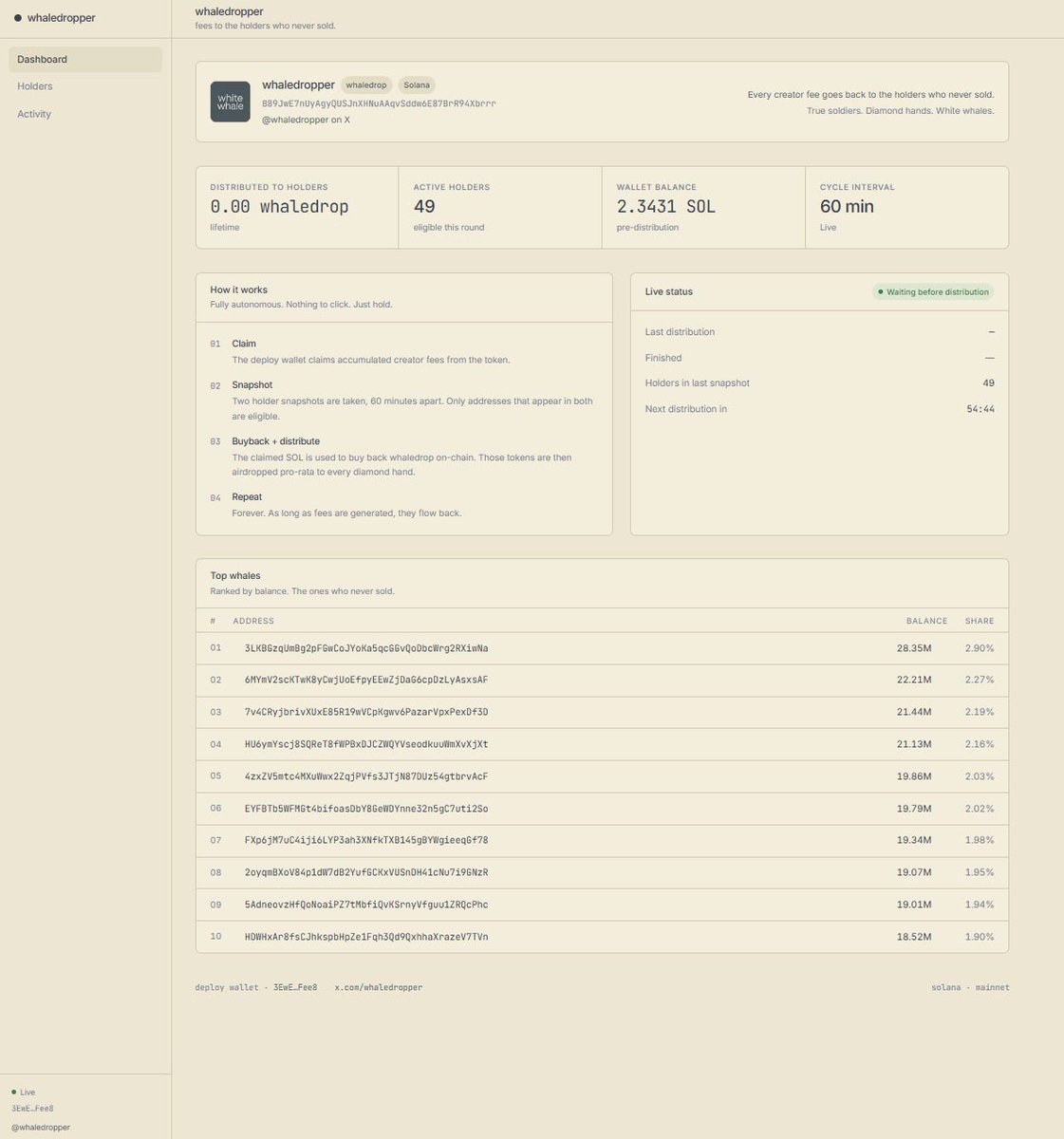
Task: Click the 28.35M balance cell
Action: click(x=914, y=648)
